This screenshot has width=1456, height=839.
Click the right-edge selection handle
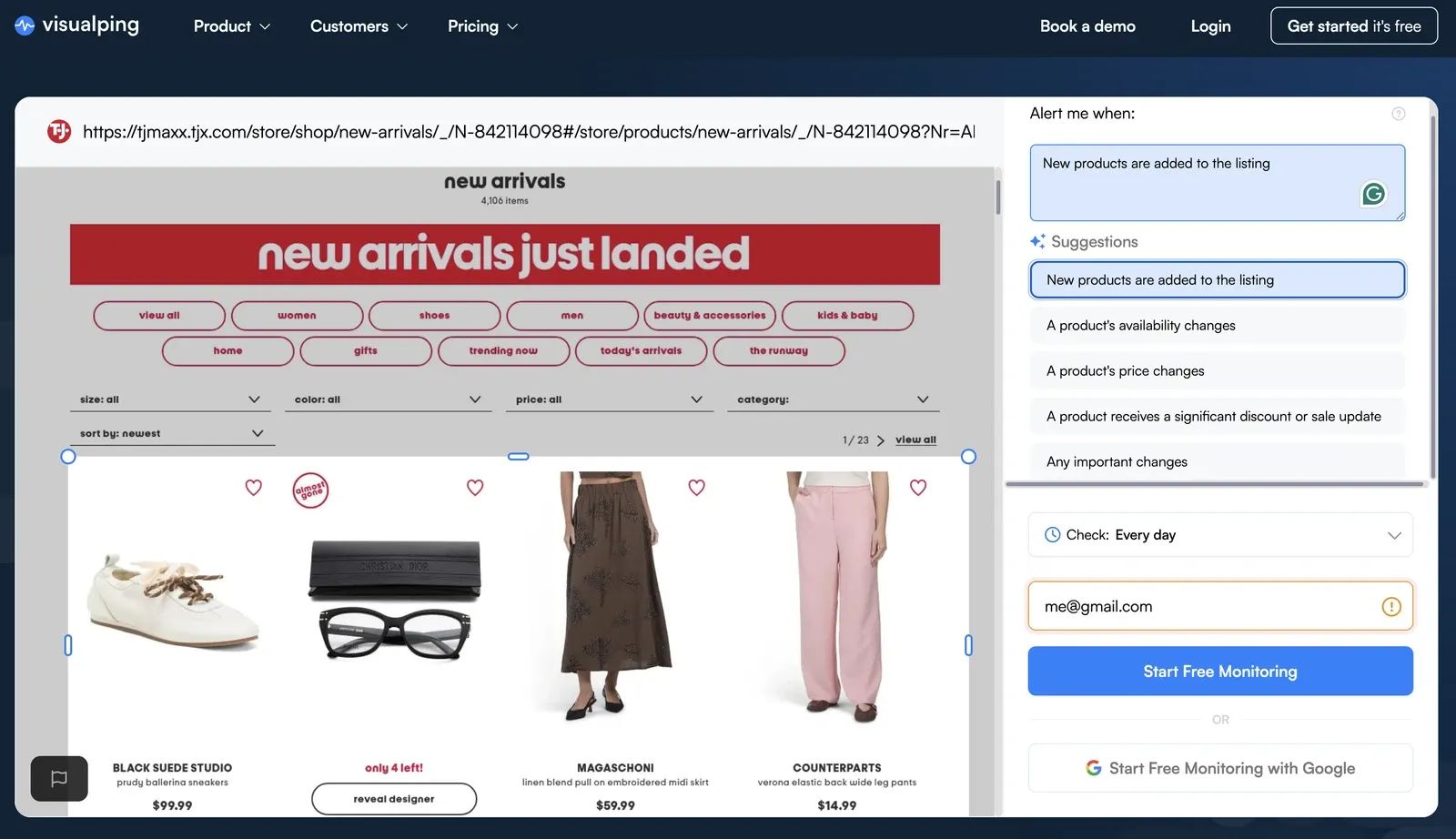pyautogui.click(x=968, y=645)
